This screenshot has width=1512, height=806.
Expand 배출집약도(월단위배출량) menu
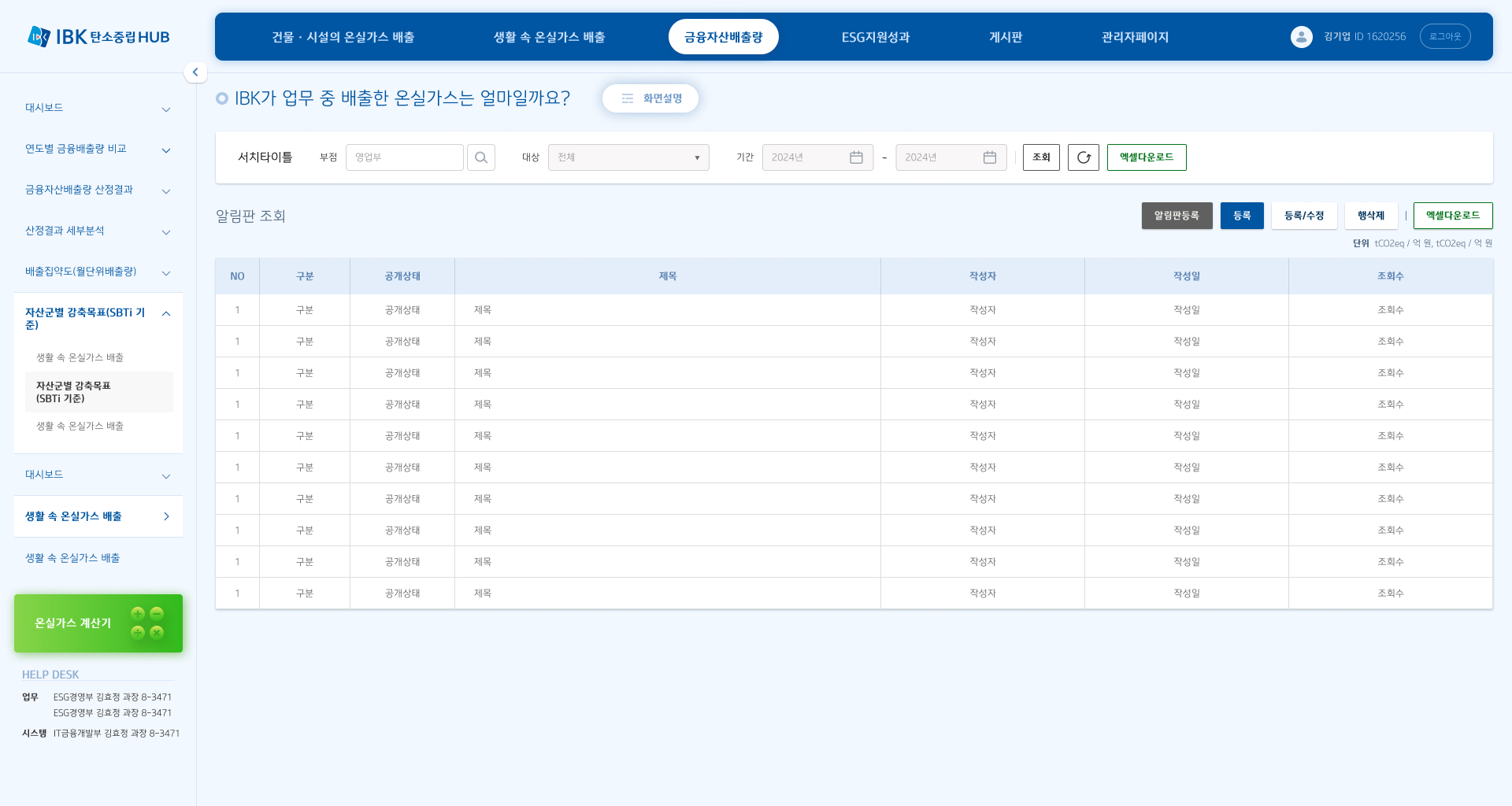click(x=98, y=272)
